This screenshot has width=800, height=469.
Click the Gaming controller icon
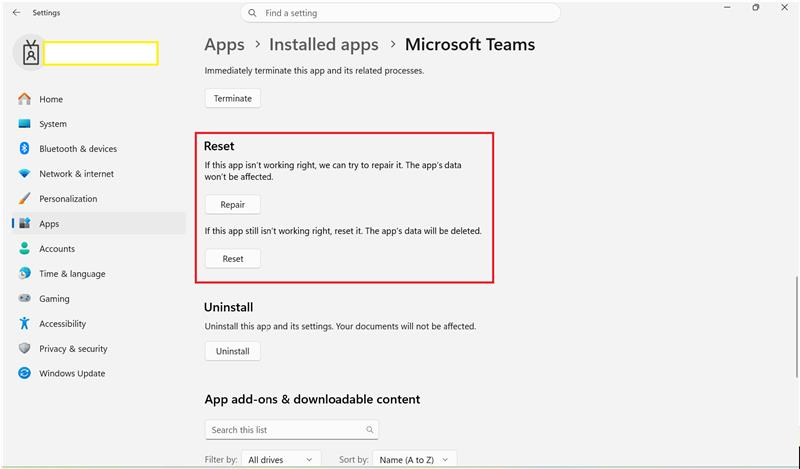coord(24,298)
